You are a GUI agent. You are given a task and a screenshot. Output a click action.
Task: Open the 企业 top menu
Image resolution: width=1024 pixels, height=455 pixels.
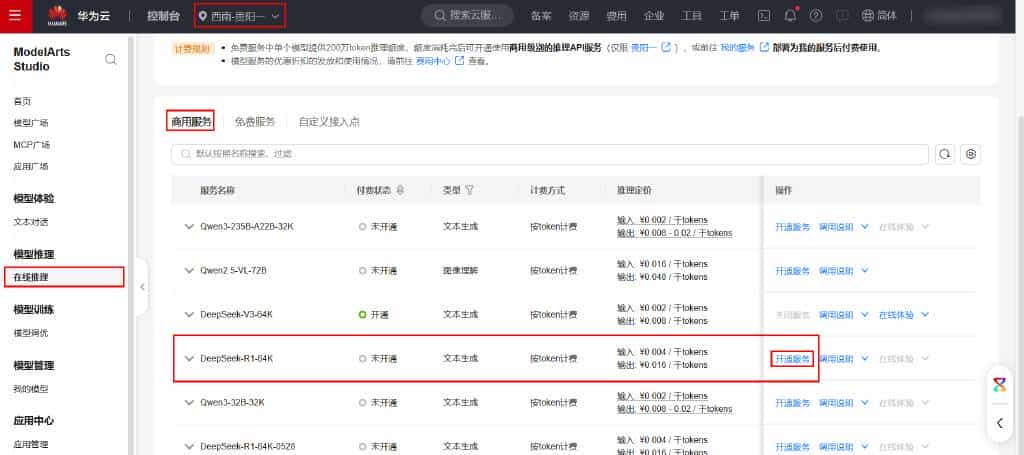pos(654,16)
